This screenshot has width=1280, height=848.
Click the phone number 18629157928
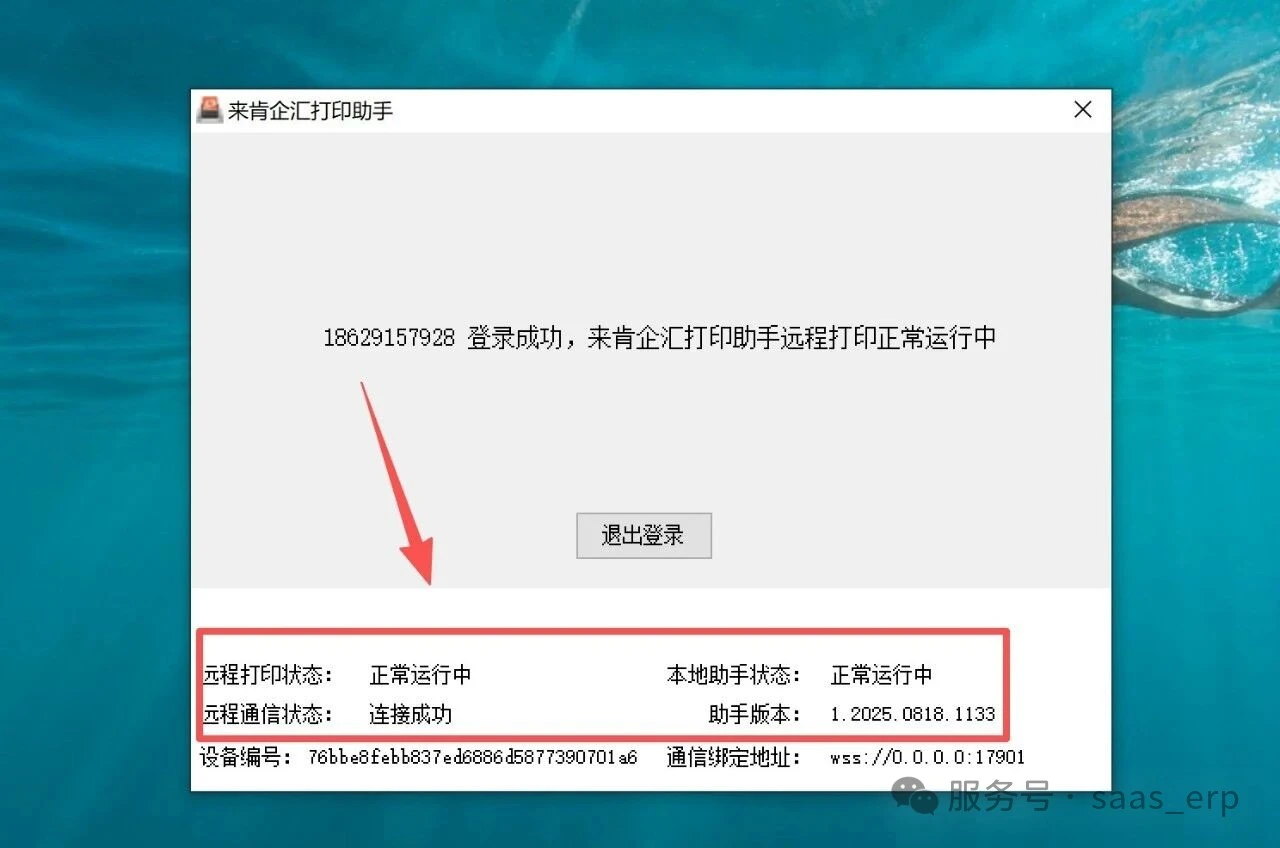(389, 338)
